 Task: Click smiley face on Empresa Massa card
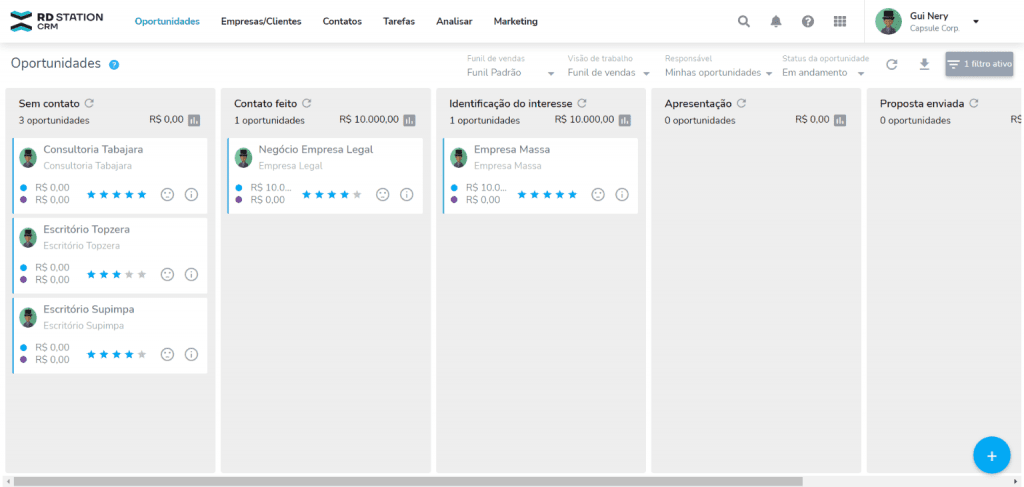coord(598,194)
